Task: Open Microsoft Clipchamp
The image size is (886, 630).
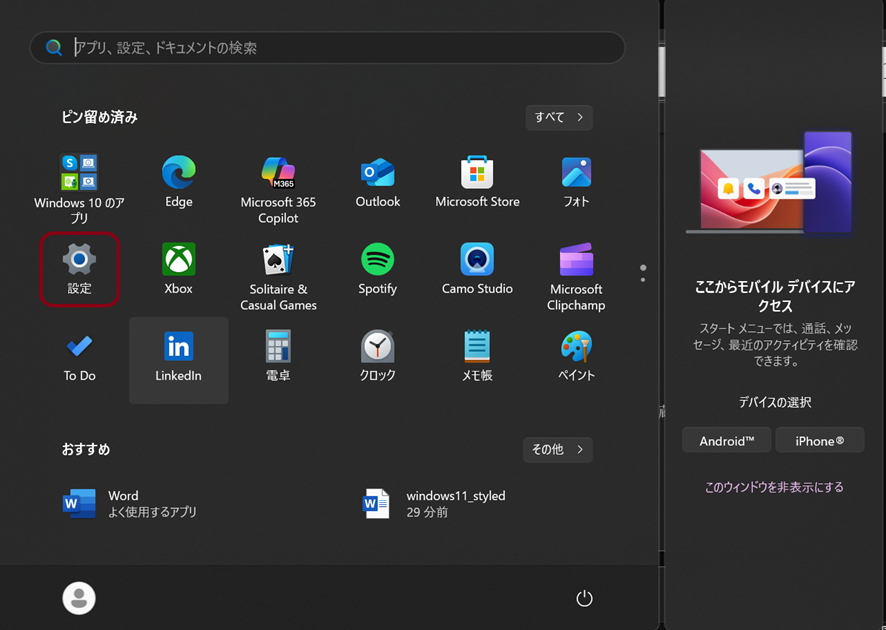Action: (x=576, y=269)
